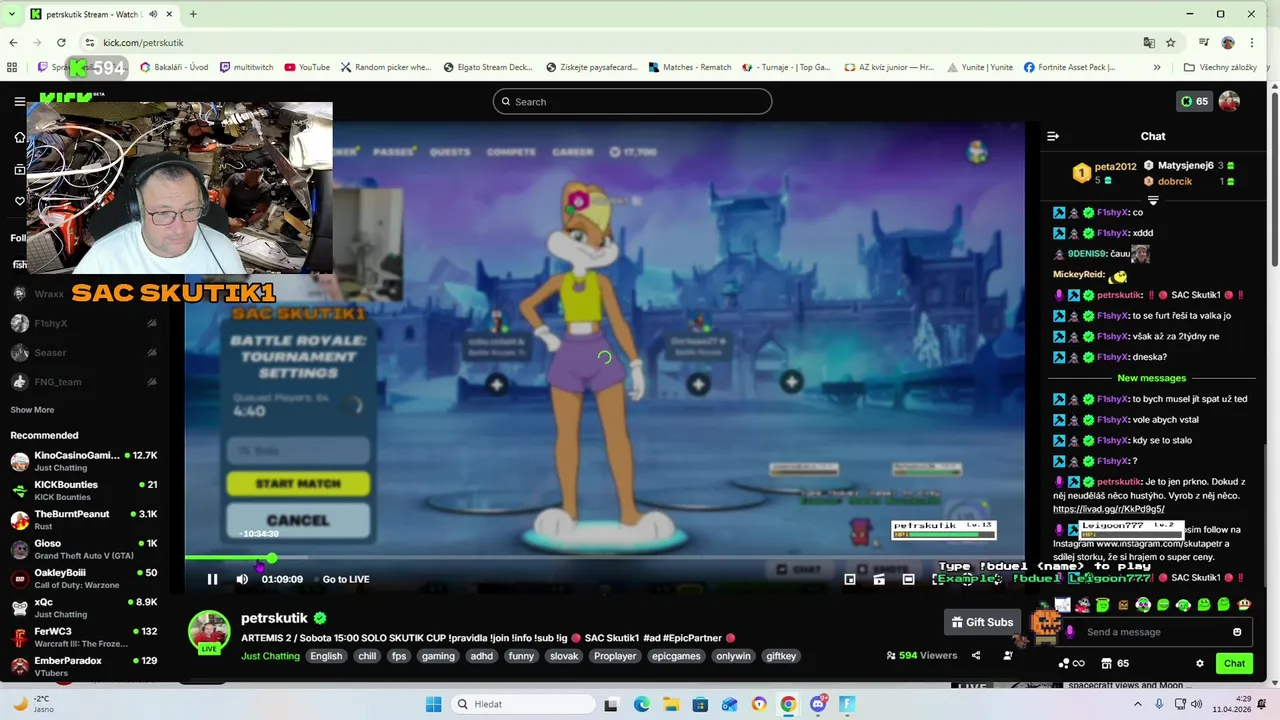The width and height of the screenshot is (1280, 720).
Task: Bookmark this page with star icon
Action: 1171,43
